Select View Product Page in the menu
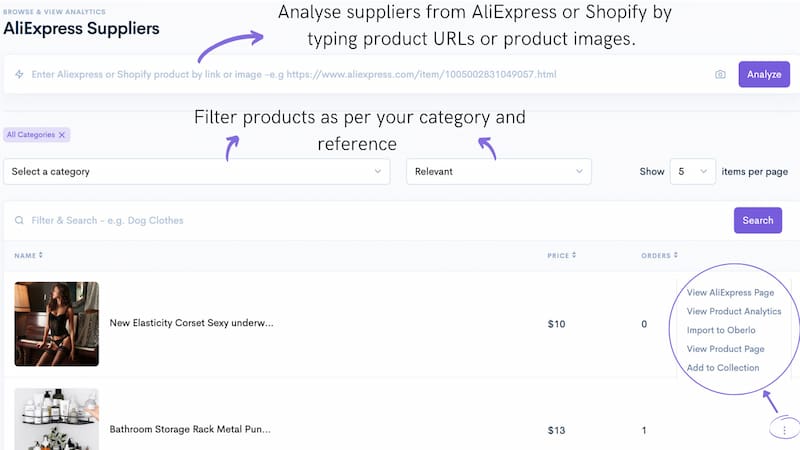 (725, 349)
